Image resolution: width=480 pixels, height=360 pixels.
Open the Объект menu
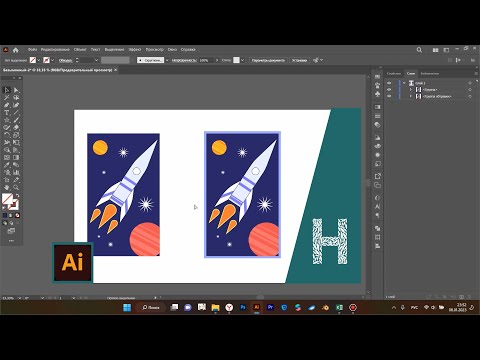pyautogui.click(x=80, y=50)
